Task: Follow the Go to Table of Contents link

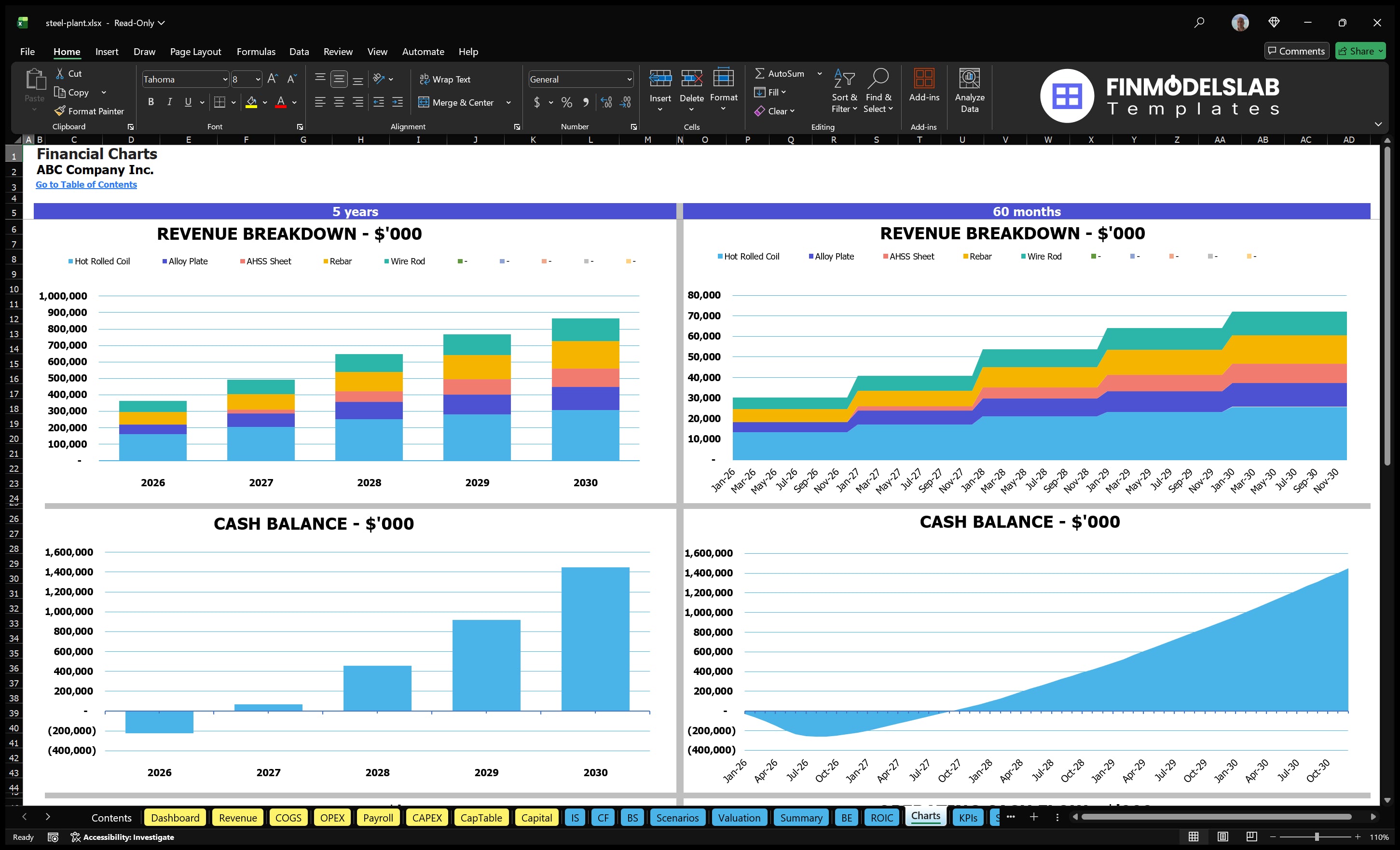Action: point(86,184)
